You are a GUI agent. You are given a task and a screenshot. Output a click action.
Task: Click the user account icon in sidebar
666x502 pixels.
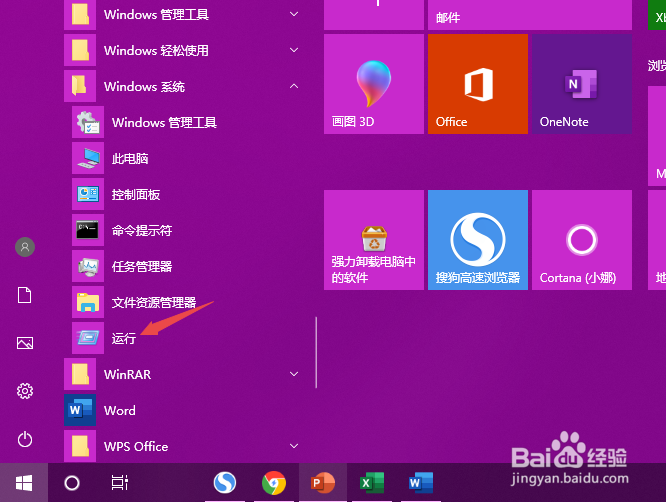tap(25, 247)
